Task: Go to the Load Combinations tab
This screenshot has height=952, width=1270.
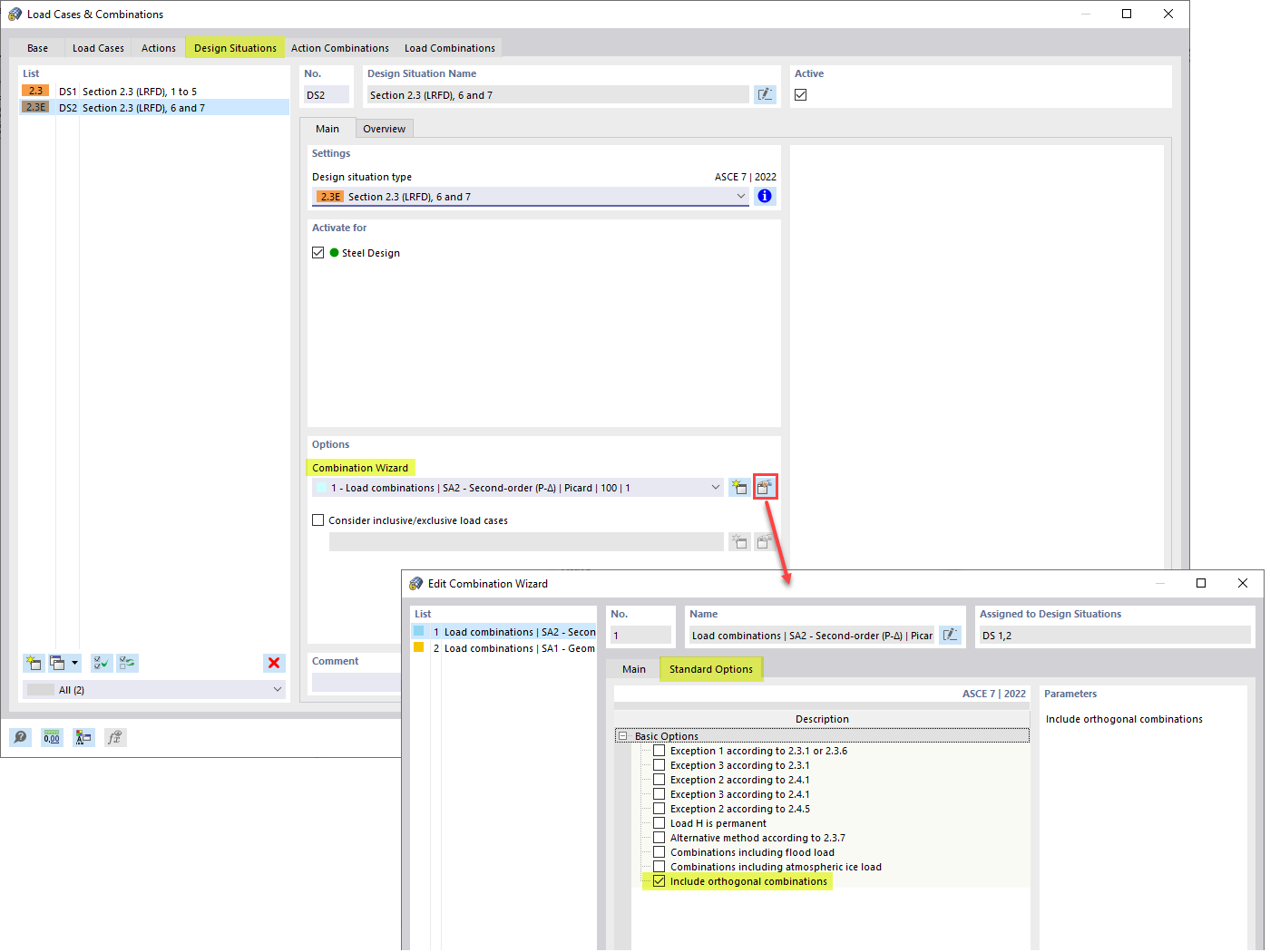Action: [450, 48]
